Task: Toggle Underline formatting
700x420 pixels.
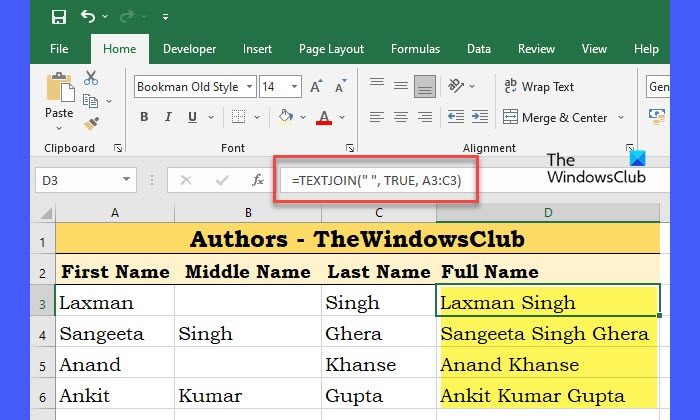Action: point(192,117)
